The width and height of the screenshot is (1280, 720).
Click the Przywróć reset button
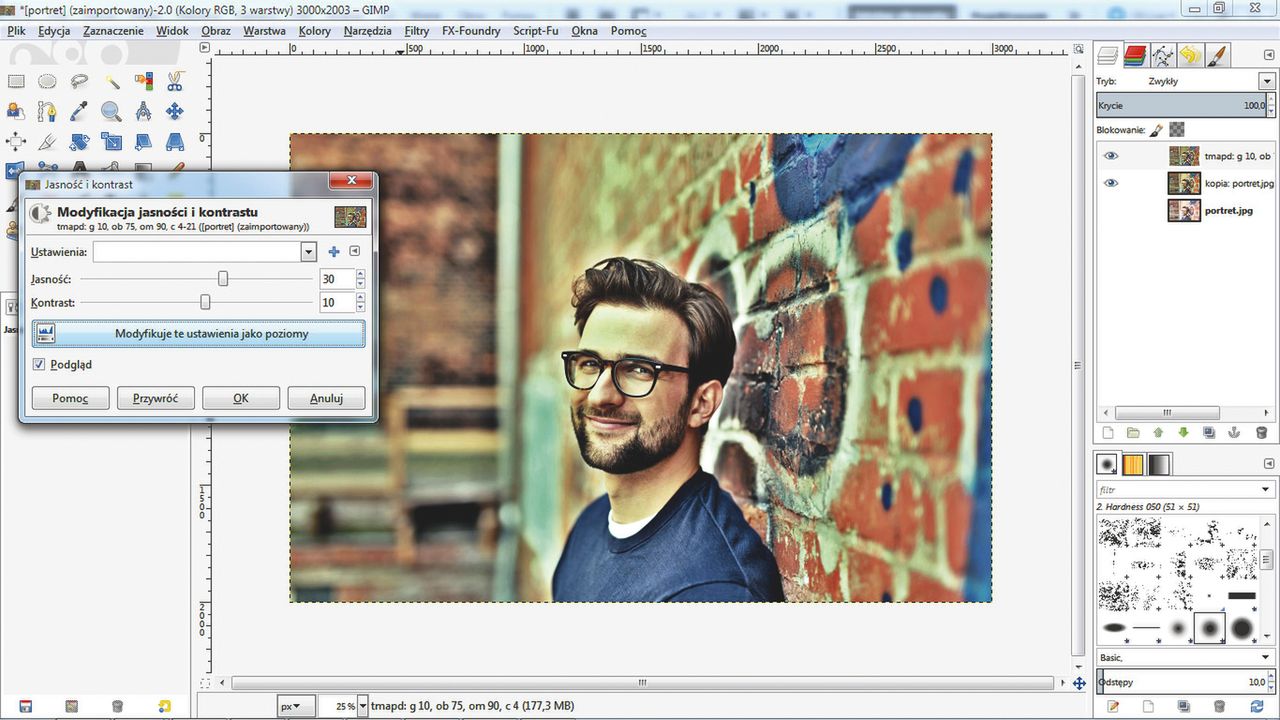(x=156, y=398)
